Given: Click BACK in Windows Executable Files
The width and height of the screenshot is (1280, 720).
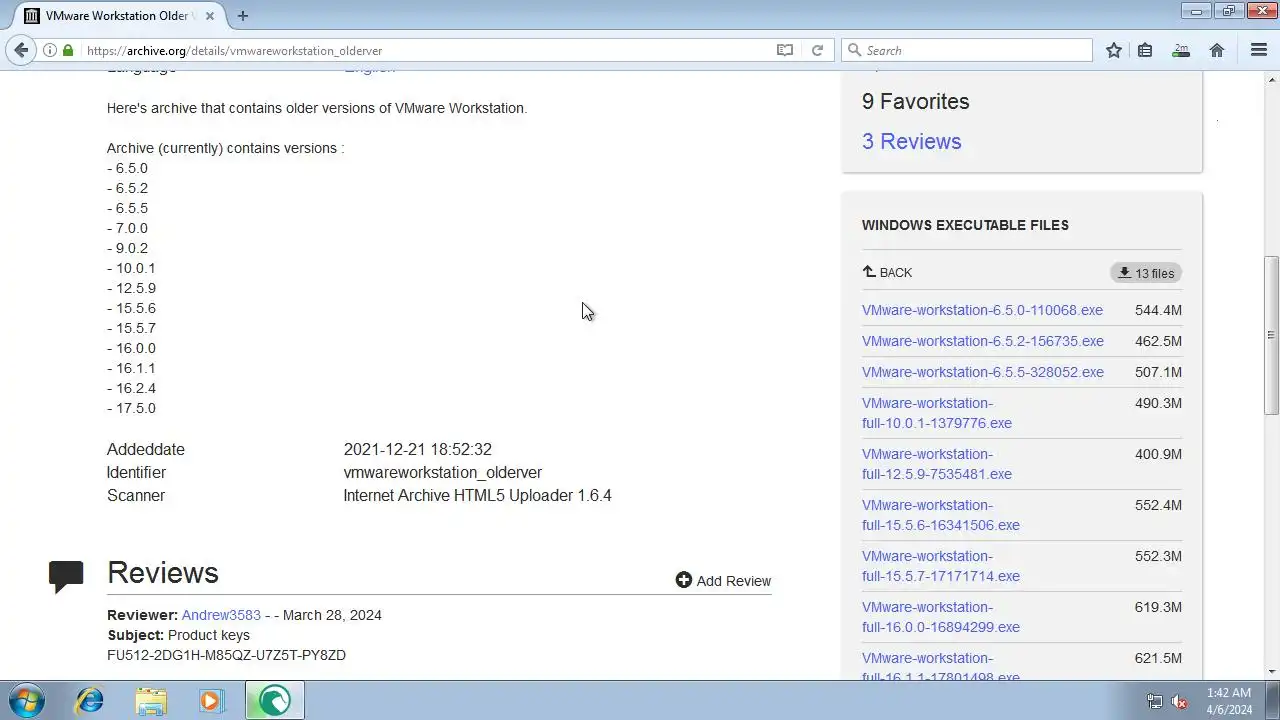Looking at the screenshot, I should pos(887,272).
